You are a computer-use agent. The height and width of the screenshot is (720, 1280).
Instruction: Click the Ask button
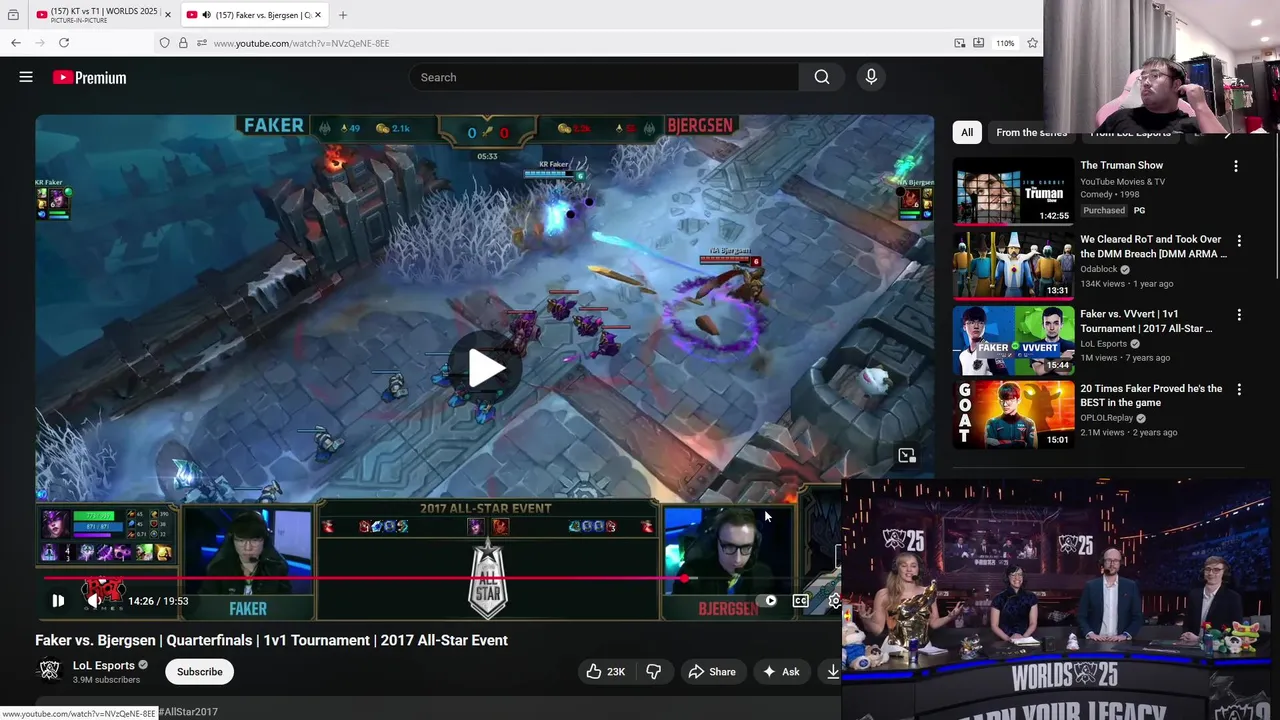[781, 672]
